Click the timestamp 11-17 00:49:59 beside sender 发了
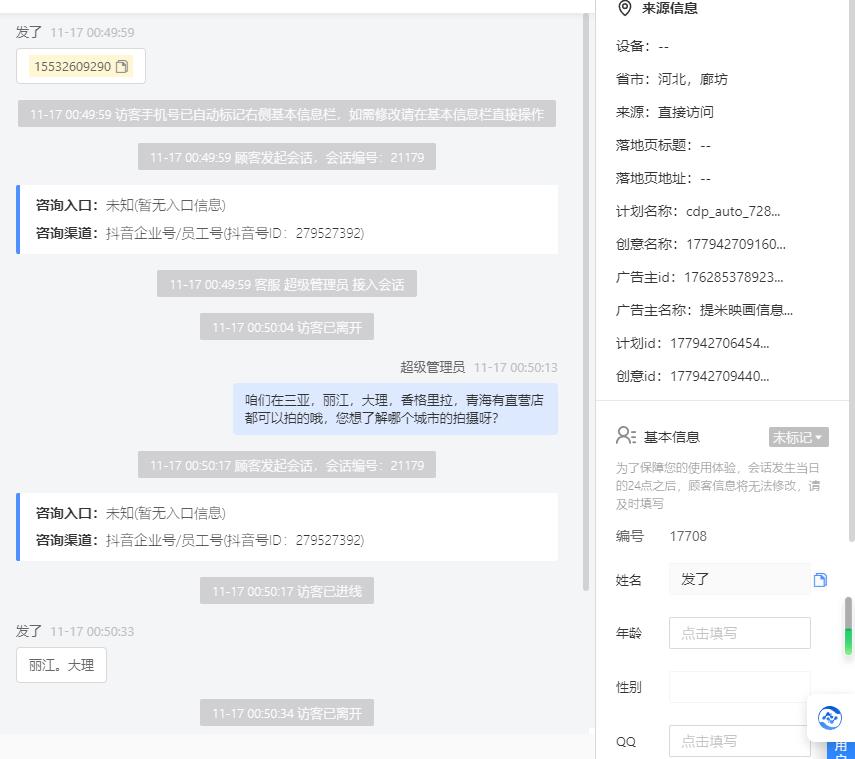Screen dimensions: 855x759 click(x=92, y=33)
